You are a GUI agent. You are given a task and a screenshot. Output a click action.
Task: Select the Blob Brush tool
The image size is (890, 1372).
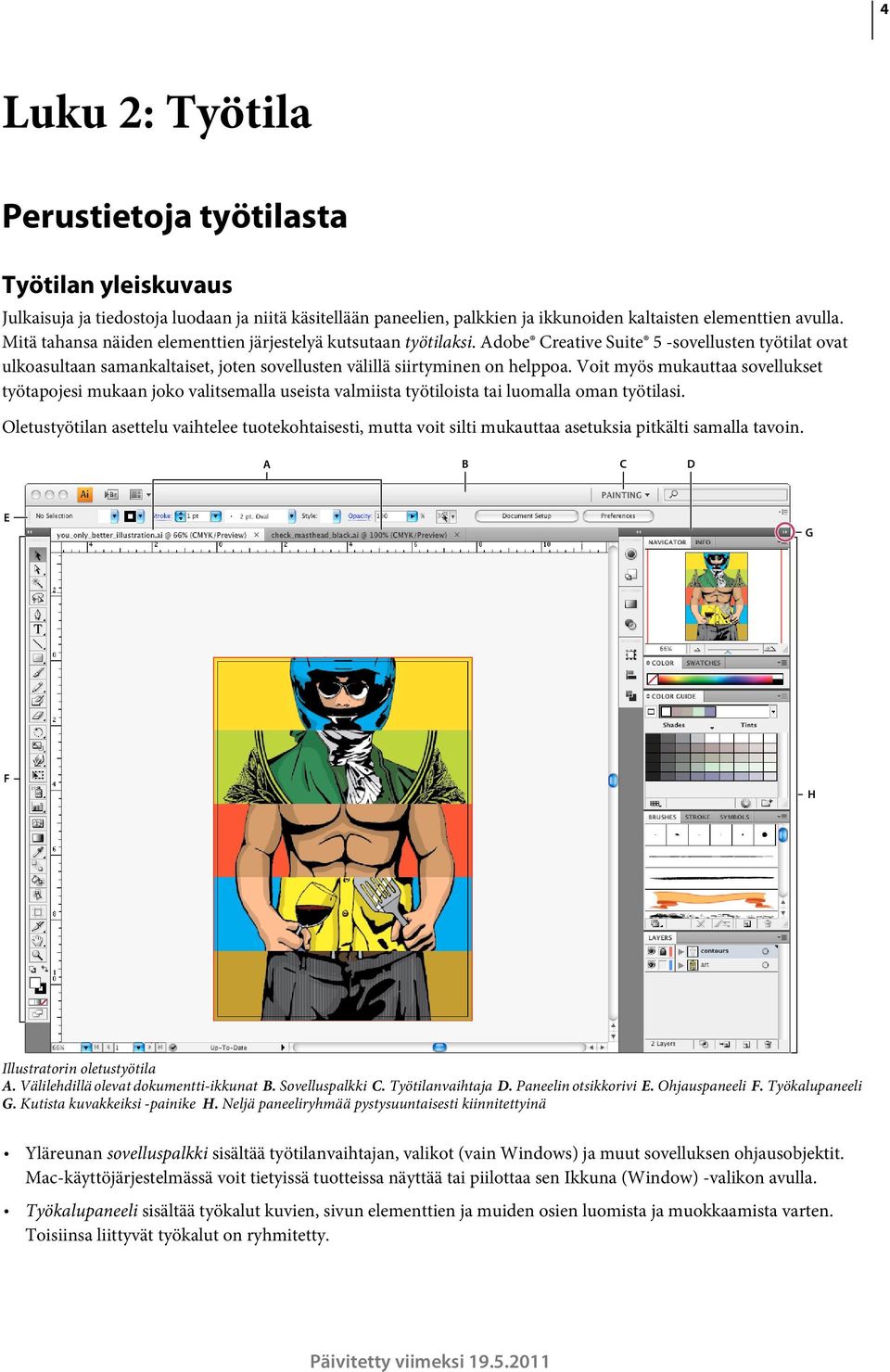pyautogui.click(x=38, y=701)
